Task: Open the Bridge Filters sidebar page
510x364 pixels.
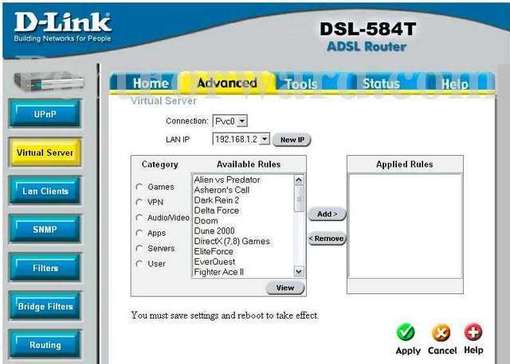Action: point(45,306)
